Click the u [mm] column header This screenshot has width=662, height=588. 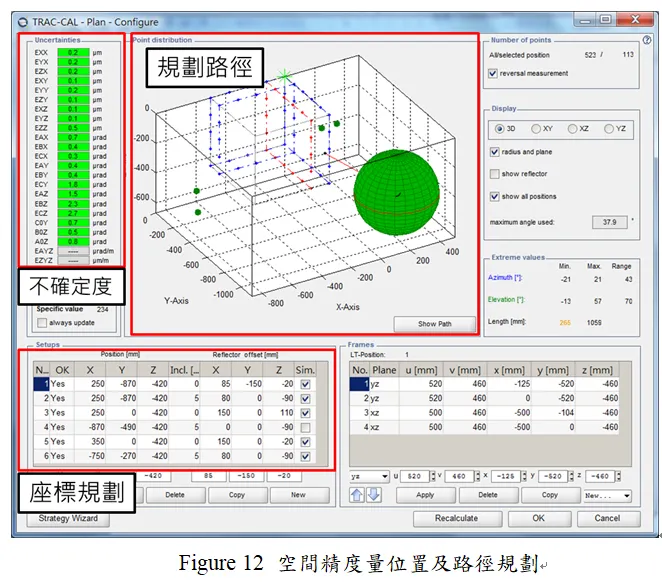[x=421, y=370]
